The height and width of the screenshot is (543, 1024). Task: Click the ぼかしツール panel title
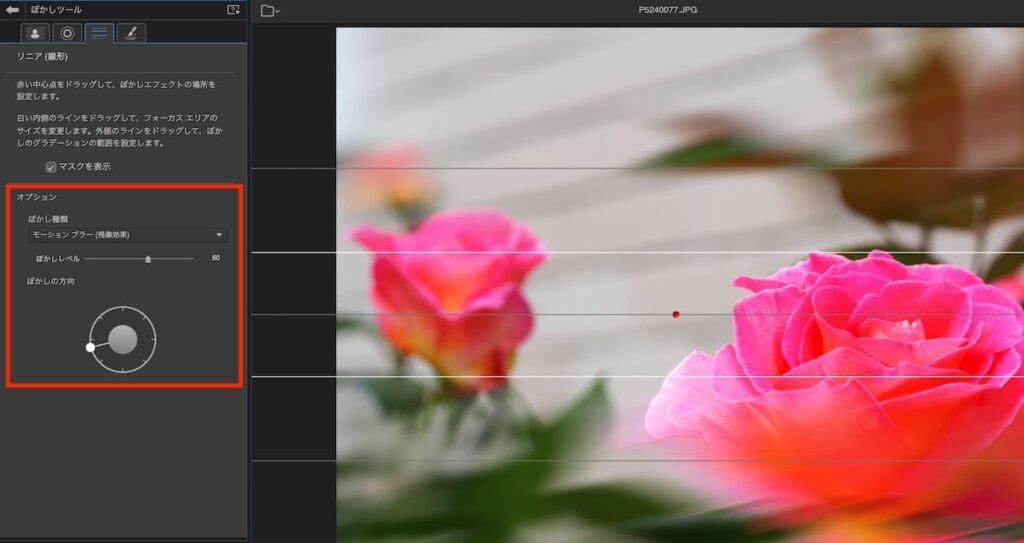(56, 10)
